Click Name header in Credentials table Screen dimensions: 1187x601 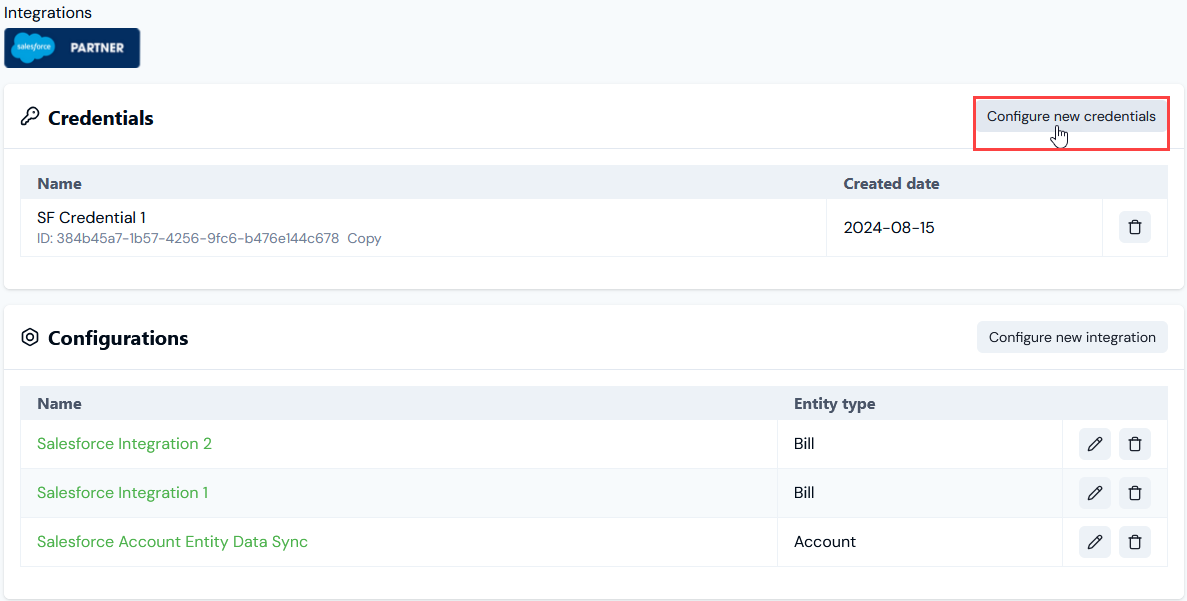tap(59, 183)
